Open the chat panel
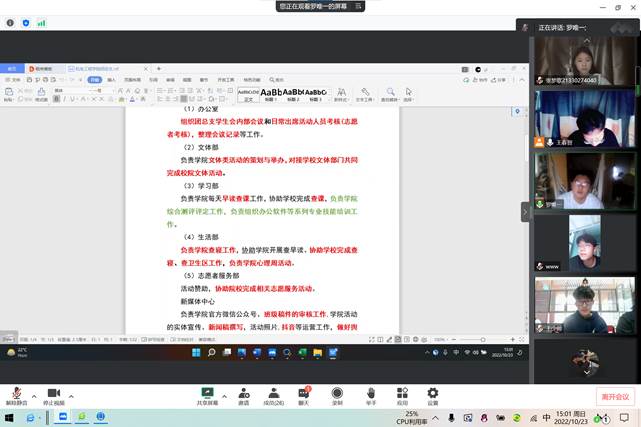This screenshot has height=427, width=641. point(304,396)
